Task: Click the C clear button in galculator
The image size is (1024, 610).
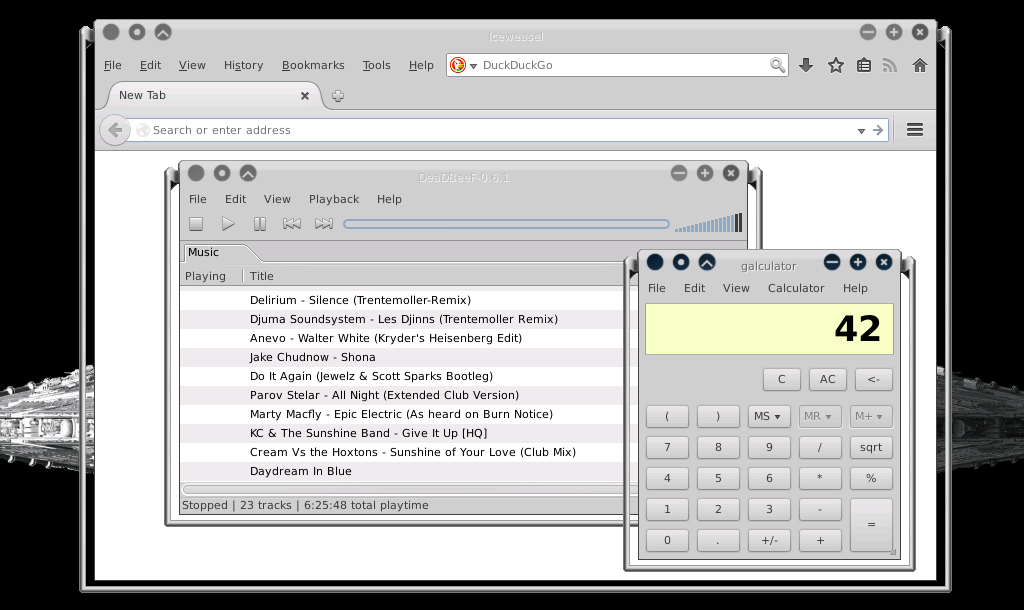Action: [782, 379]
